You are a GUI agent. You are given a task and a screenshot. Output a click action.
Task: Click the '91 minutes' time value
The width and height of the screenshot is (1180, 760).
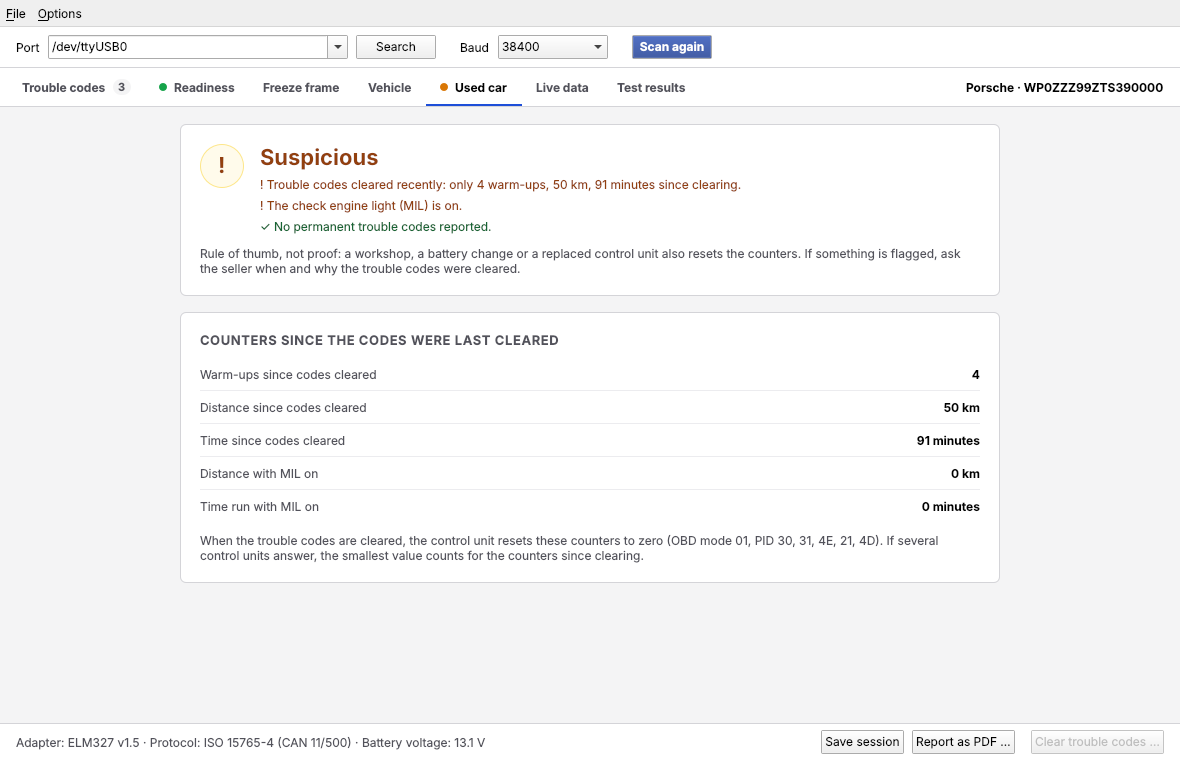pos(947,441)
